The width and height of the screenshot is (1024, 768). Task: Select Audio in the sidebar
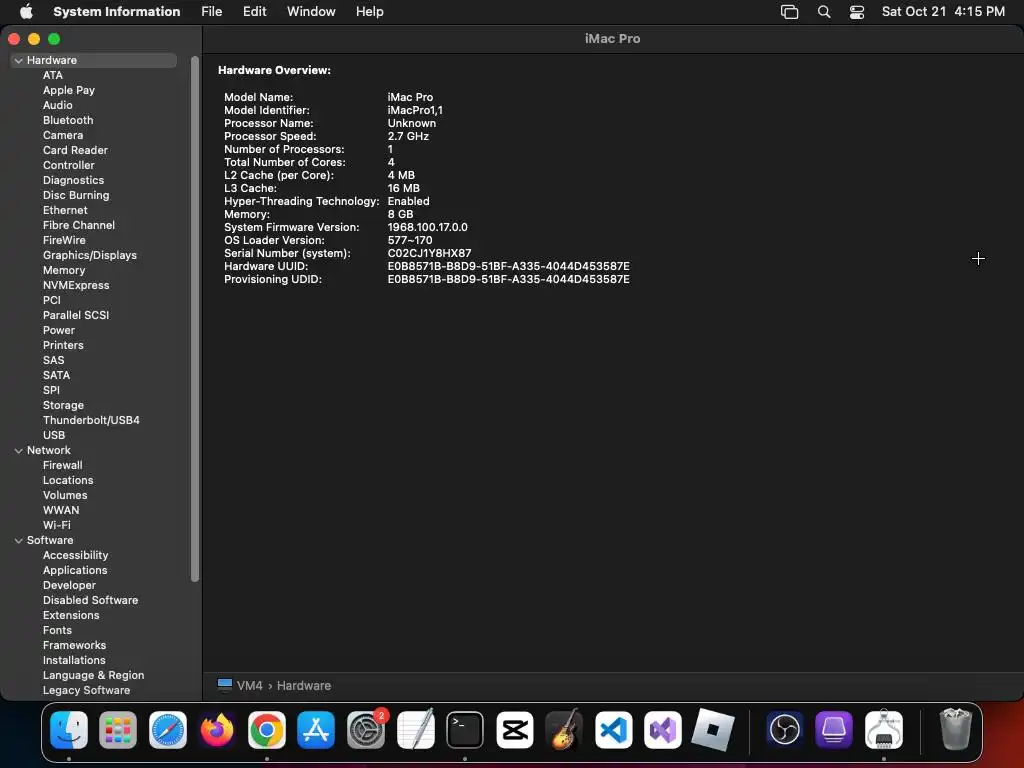pos(57,105)
